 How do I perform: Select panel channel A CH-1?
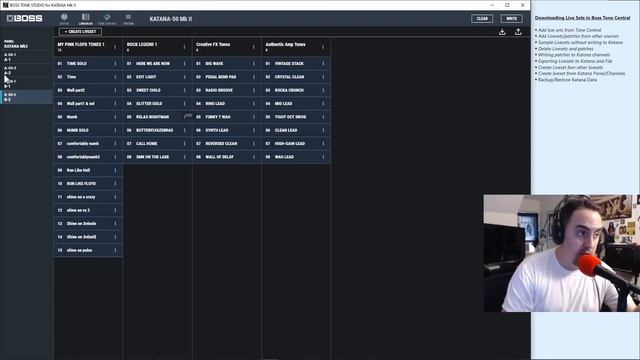pyautogui.click(x=26, y=57)
